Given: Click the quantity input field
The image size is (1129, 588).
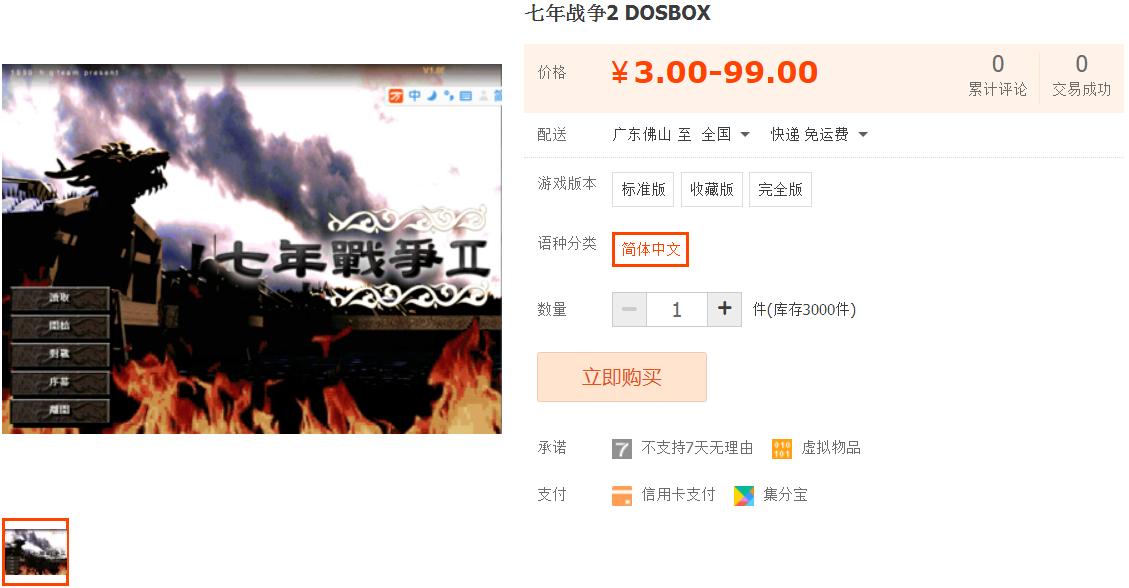Looking at the screenshot, I should tap(677, 309).
